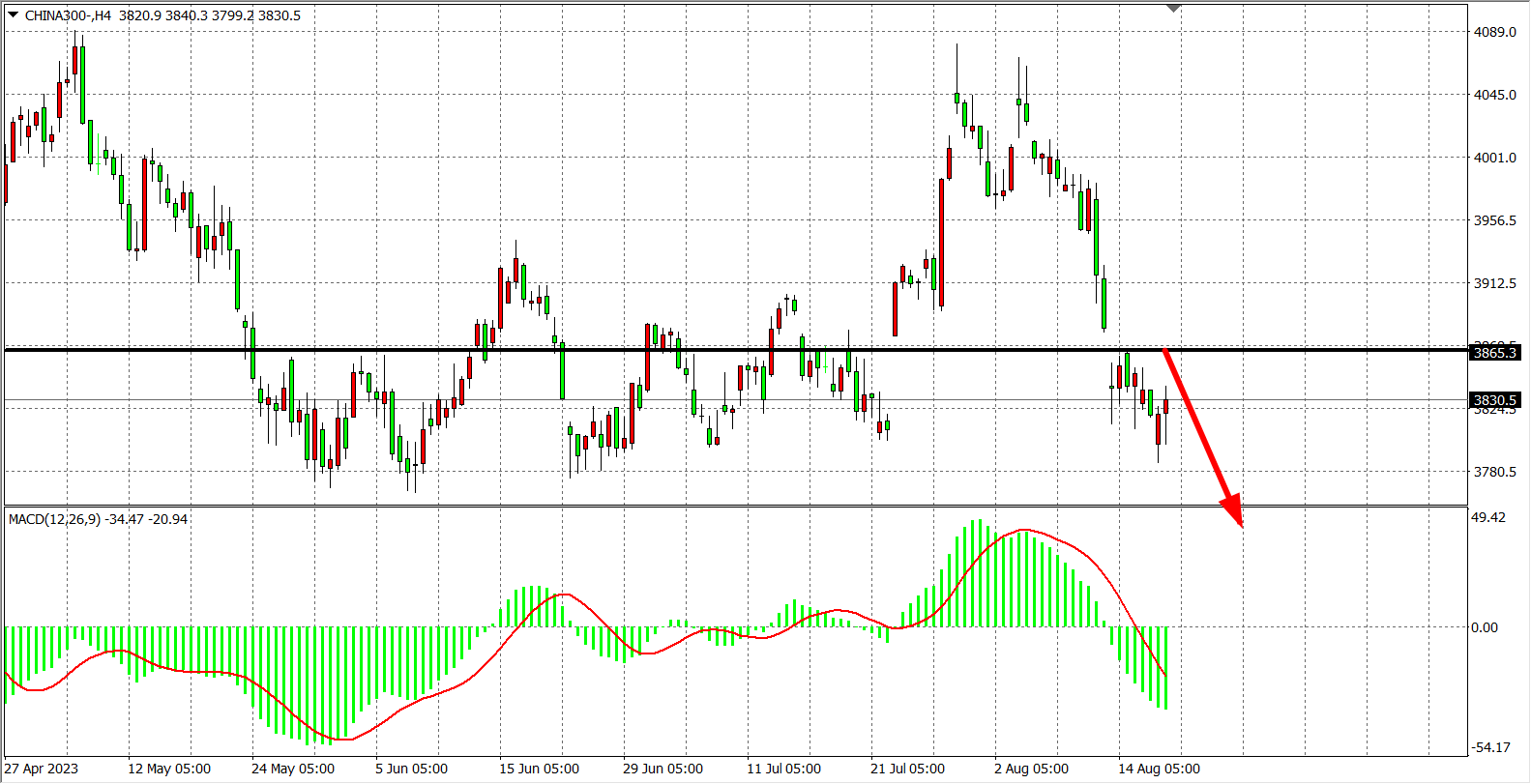1531x784 pixels.
Task: Click the black 3865.3 price label
Action: [x=1494, y=353]
